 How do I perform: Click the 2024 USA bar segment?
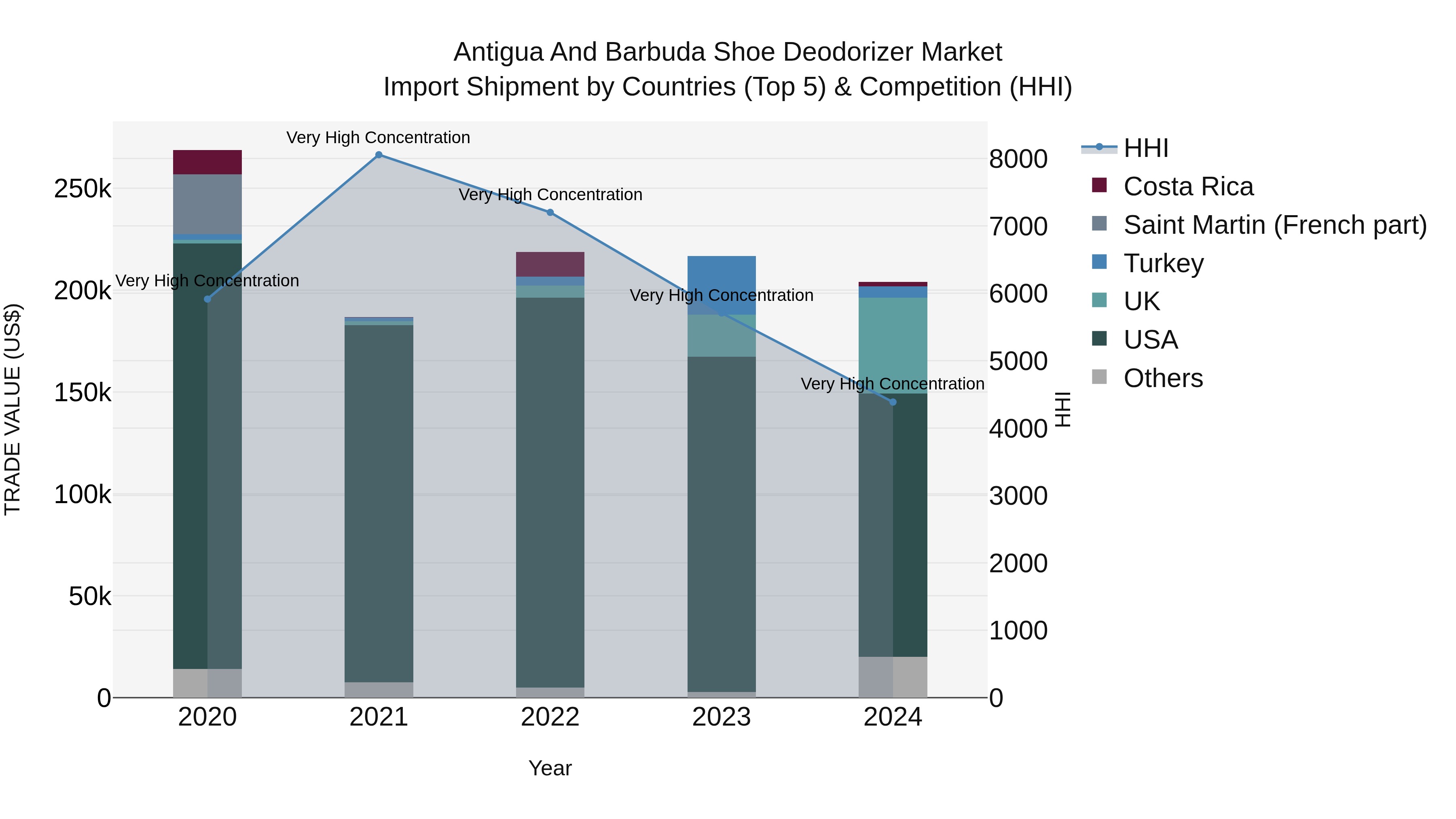pyautogui.click(x=893, y=525)
